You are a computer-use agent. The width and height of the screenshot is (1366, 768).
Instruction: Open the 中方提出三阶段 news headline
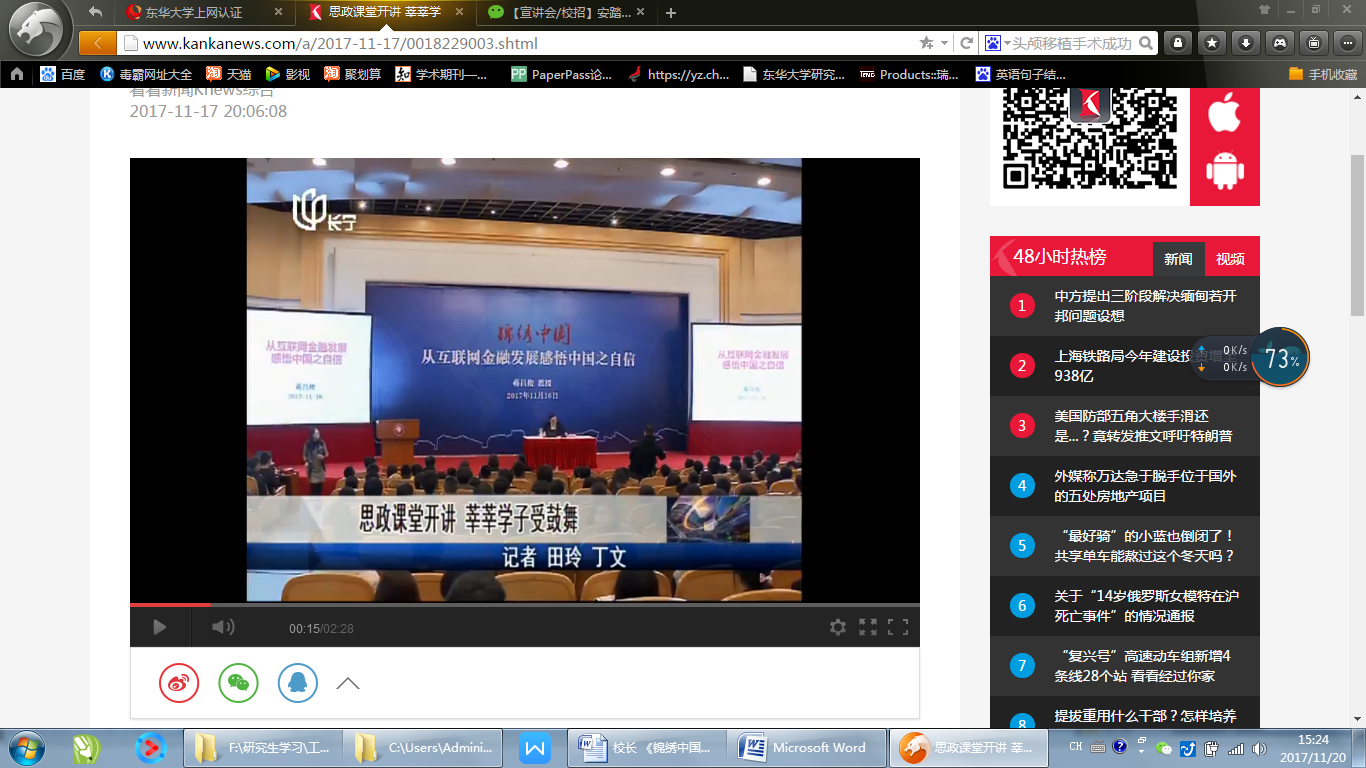(x=1145, y=306)
